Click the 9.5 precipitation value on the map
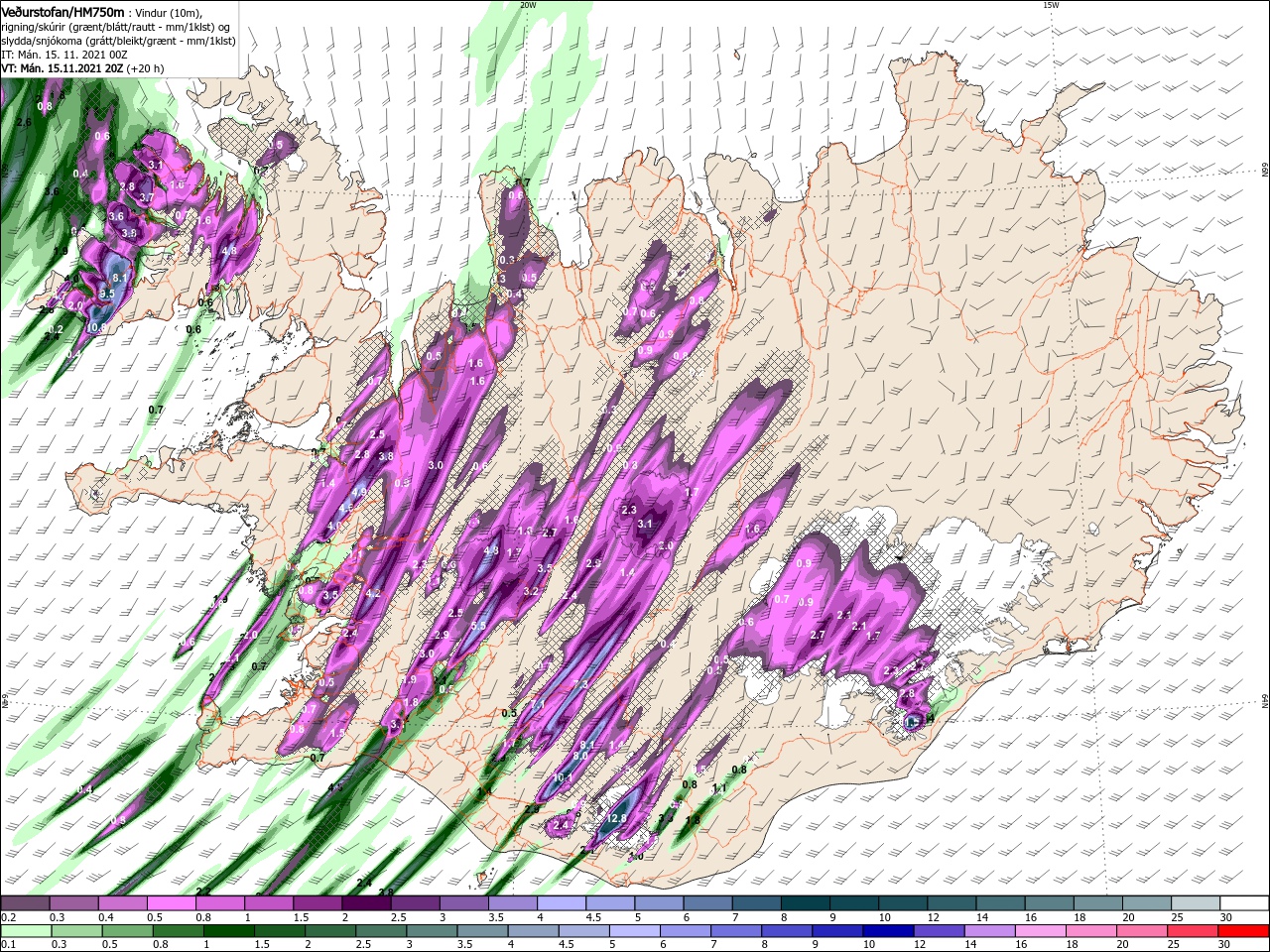The image size is (1270, 952). click(x=107, y=294)
